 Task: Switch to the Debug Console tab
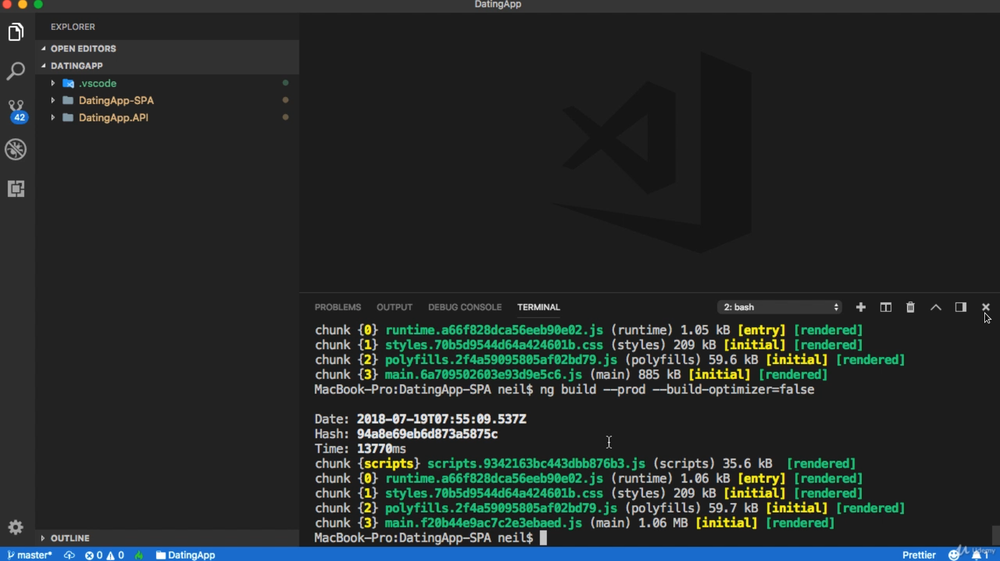[x=464, y=307]
